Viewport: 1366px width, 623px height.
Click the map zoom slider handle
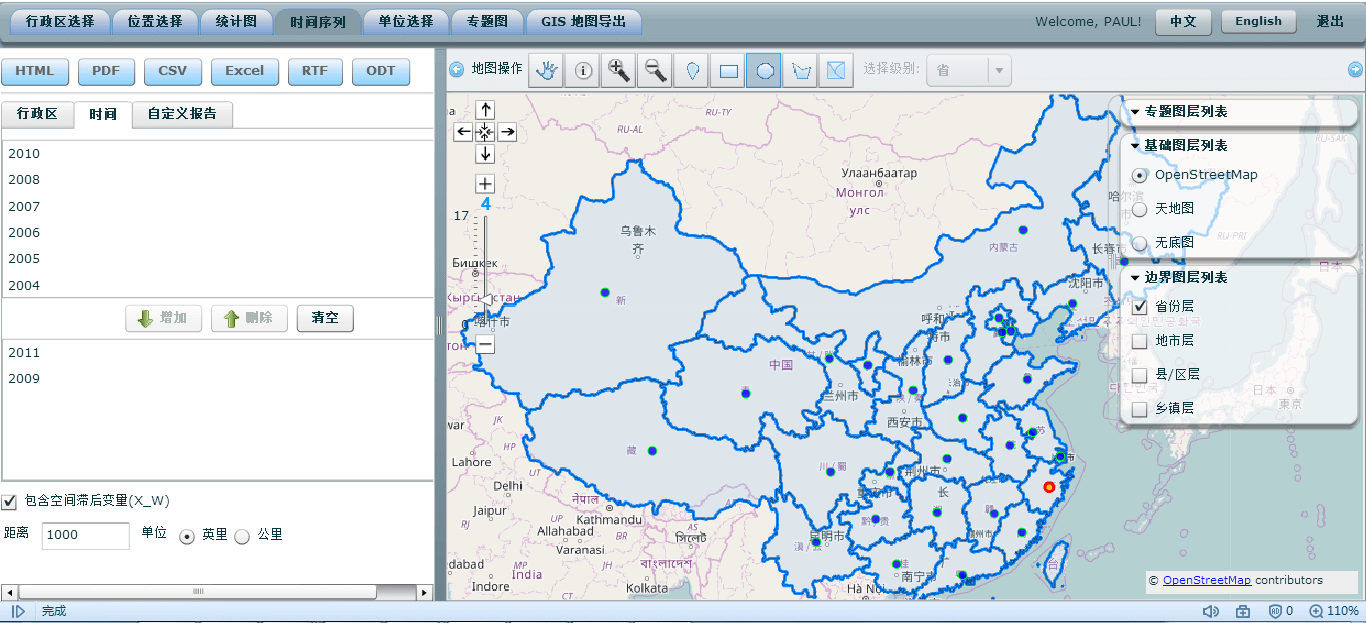(x=487, y=298)
